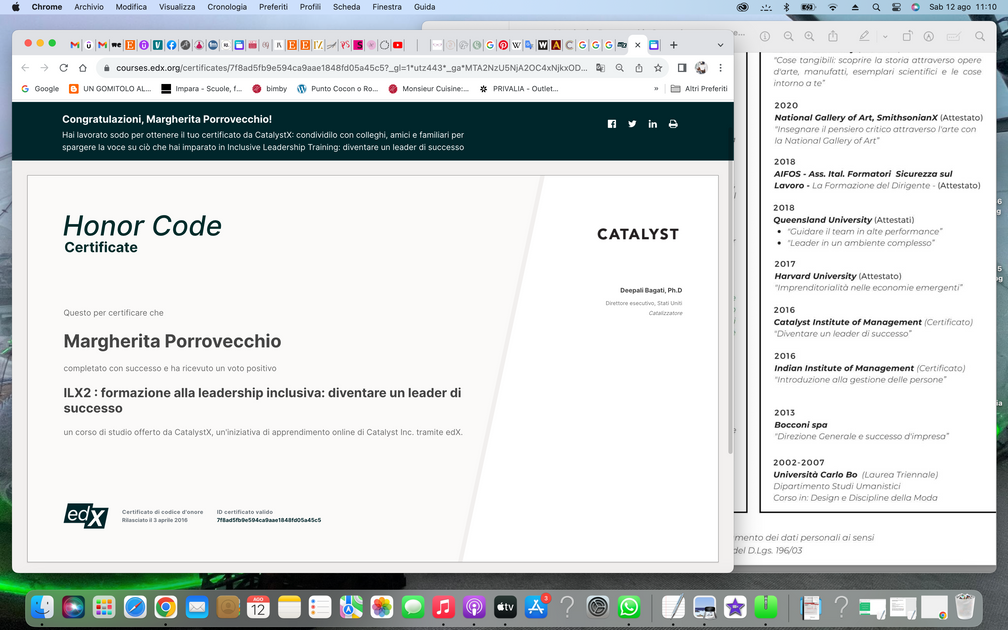
Task: Show hidden bookmarks overflow chevron
Action: click(656, 89)
